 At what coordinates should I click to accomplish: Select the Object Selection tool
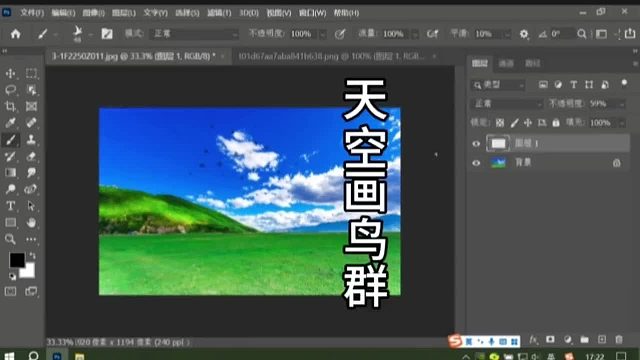31,90
